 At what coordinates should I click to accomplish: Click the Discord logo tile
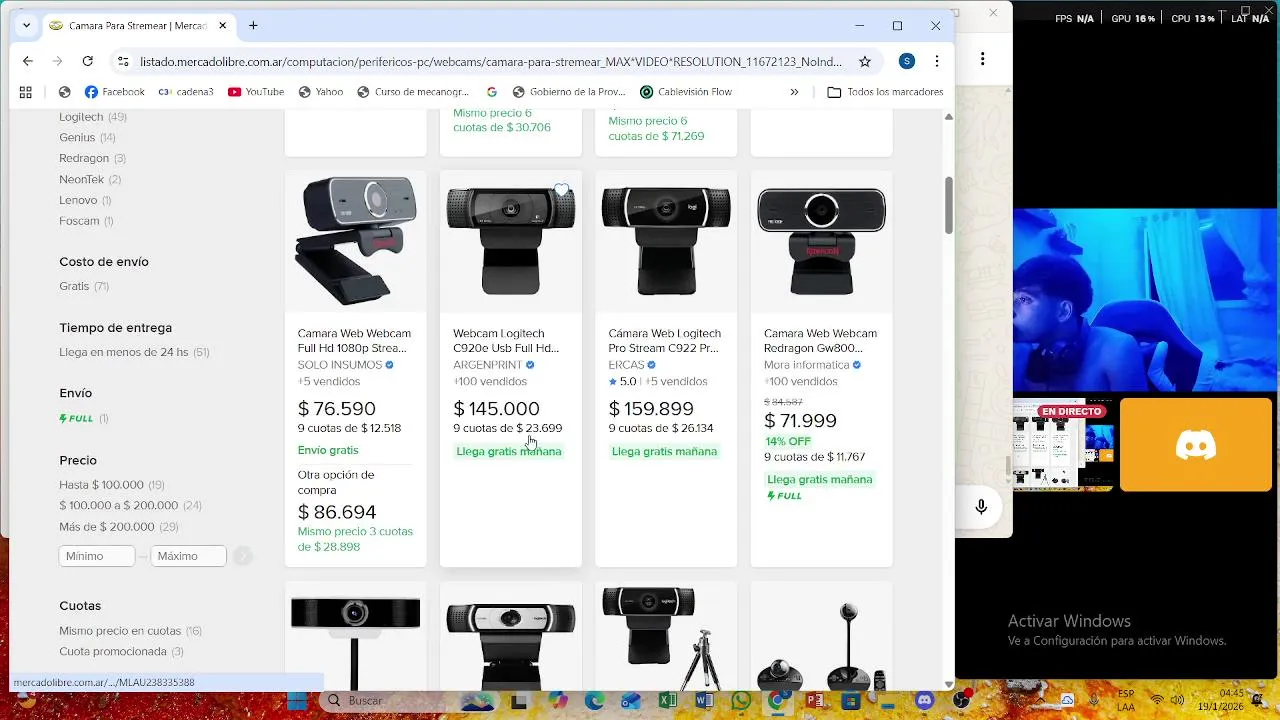tap(1195, 445)
